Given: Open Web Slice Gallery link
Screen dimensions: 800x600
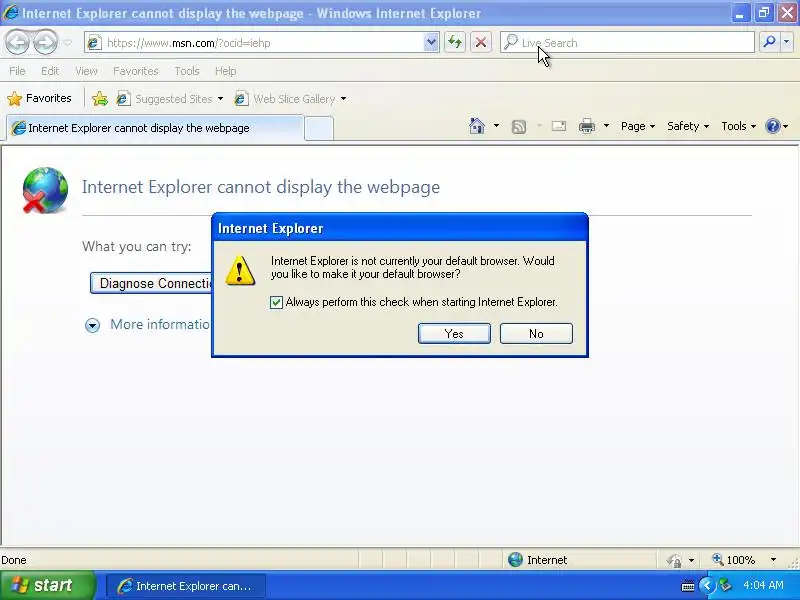Looking at the screenshot, I should click(285, 98).
